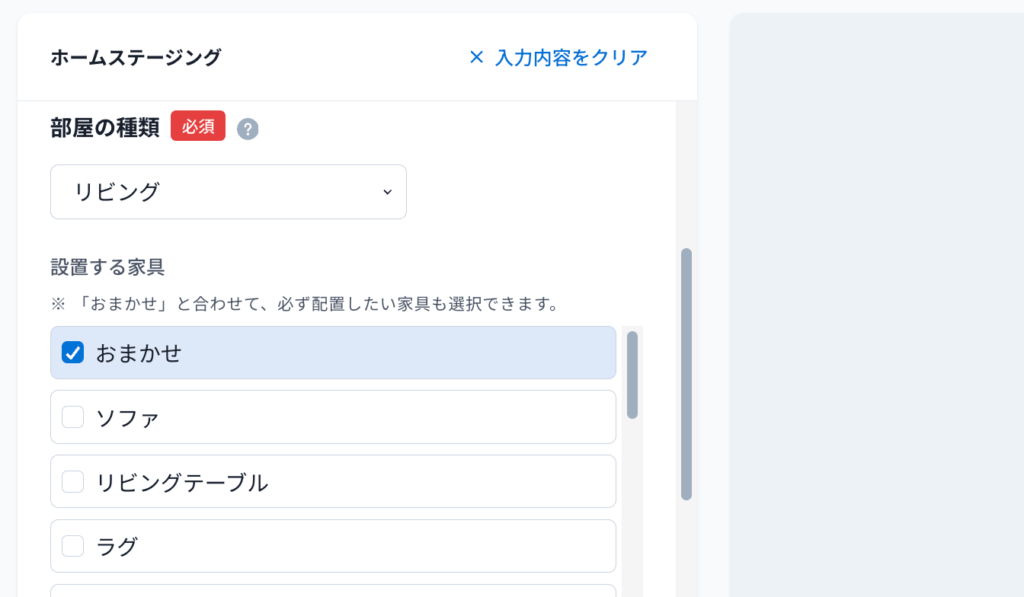Check the リビングテーブル checkbox
Screen dimensions: 1024x597
(72, 481)
